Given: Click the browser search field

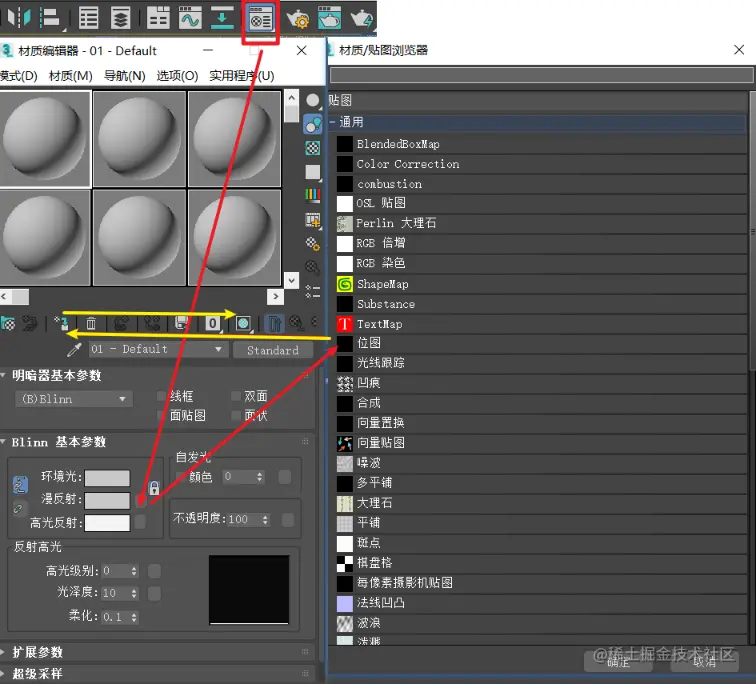Looking at the screenshot, I should pos(541,75).
